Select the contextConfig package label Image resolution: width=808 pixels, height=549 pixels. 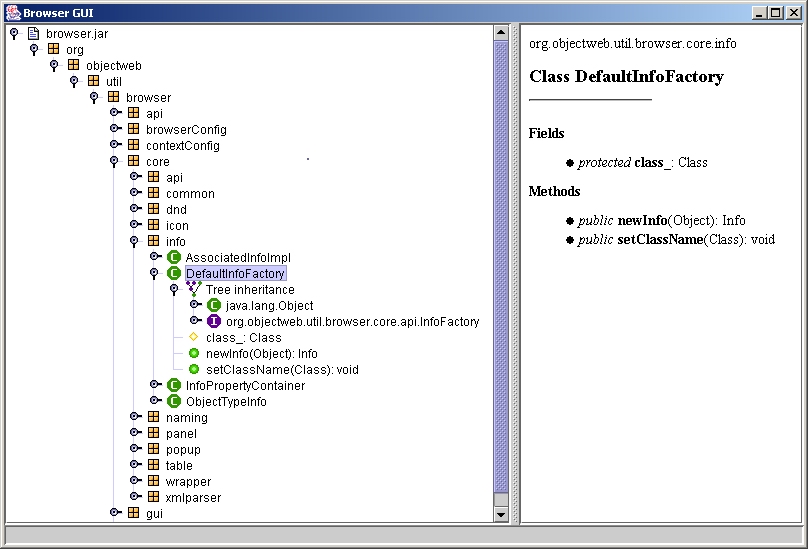tap(183, 145)
